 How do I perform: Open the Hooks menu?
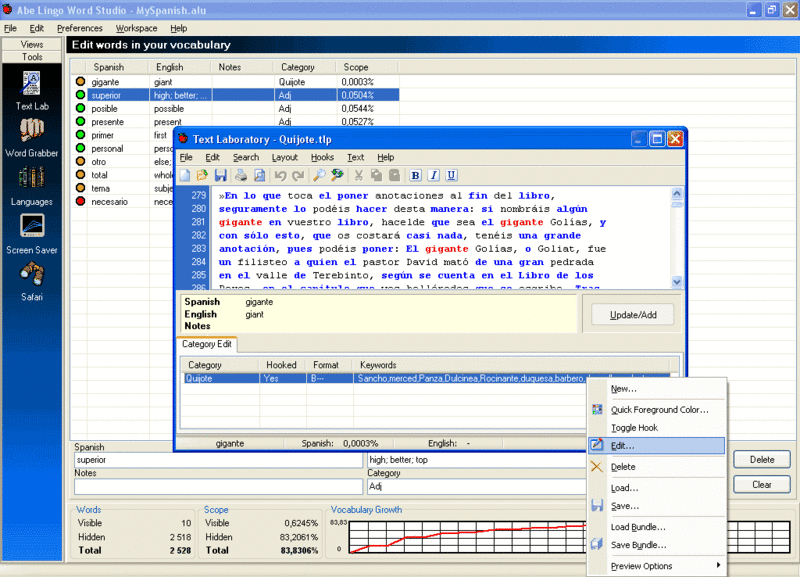click(x=322, y=158)
